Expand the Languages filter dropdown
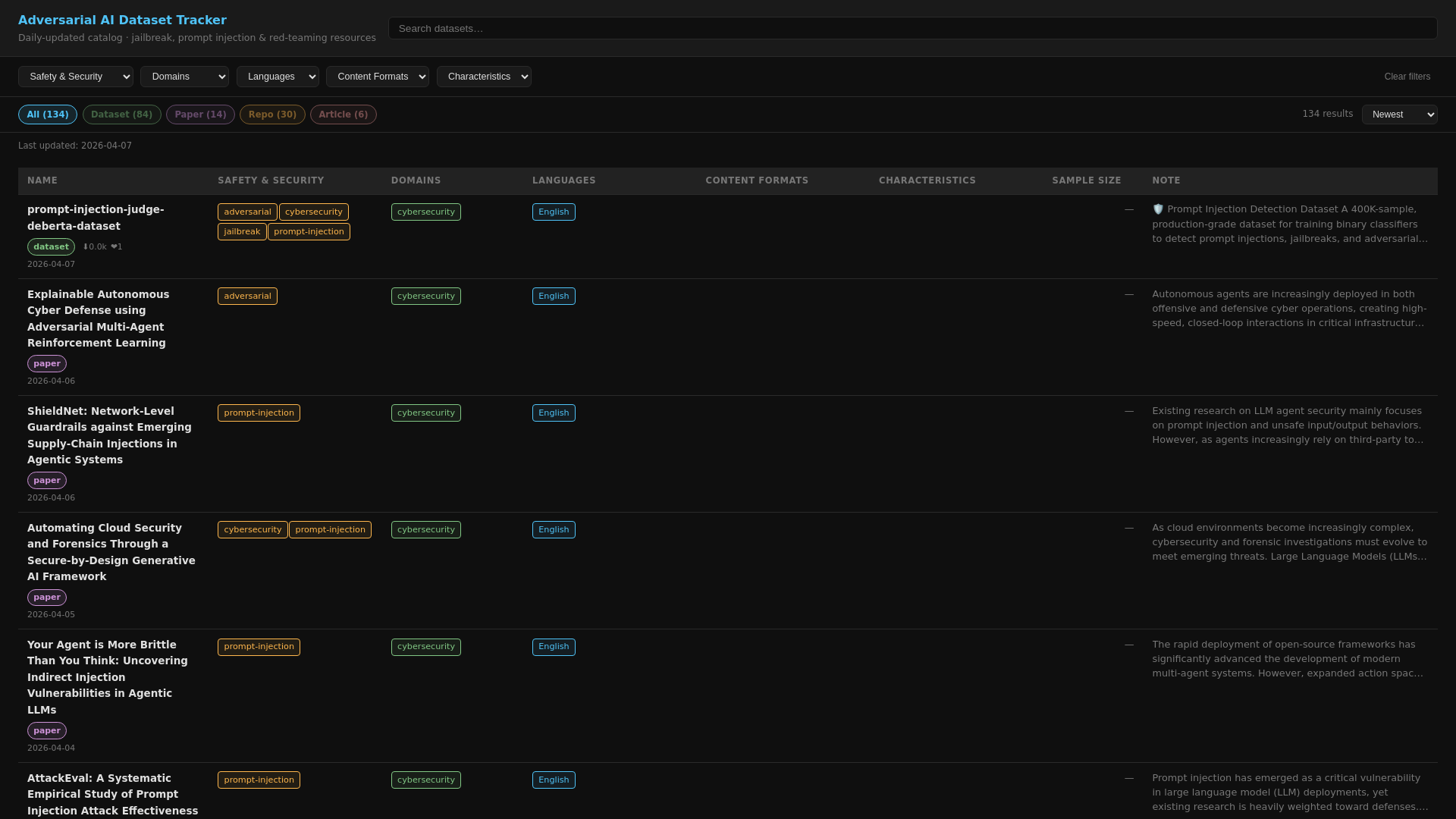Image resolution: width=1456 pixels, height=819 pixels. click(278, 77)
